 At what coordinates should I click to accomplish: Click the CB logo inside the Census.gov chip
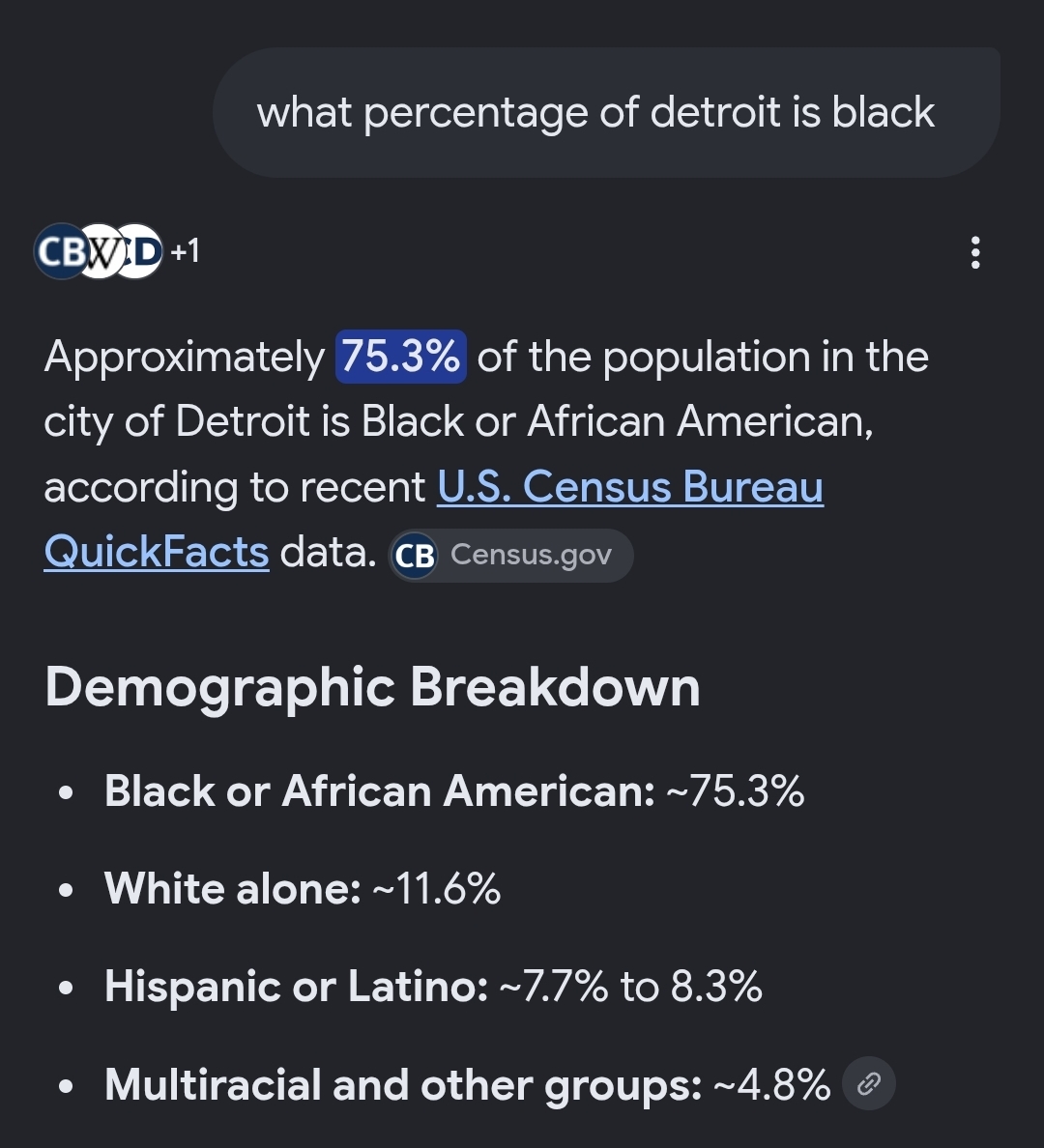click(414, 556)
